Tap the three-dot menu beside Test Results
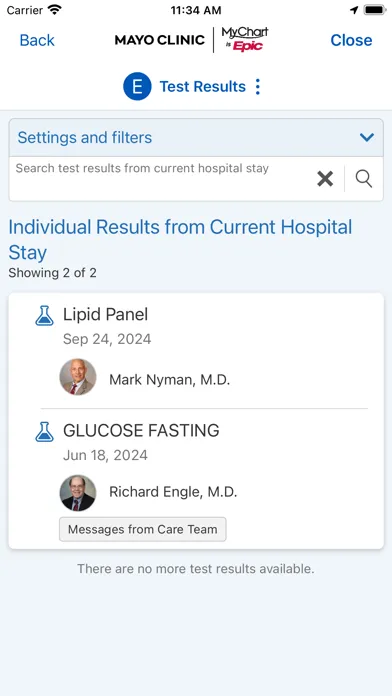 click(x=257, y=87)
